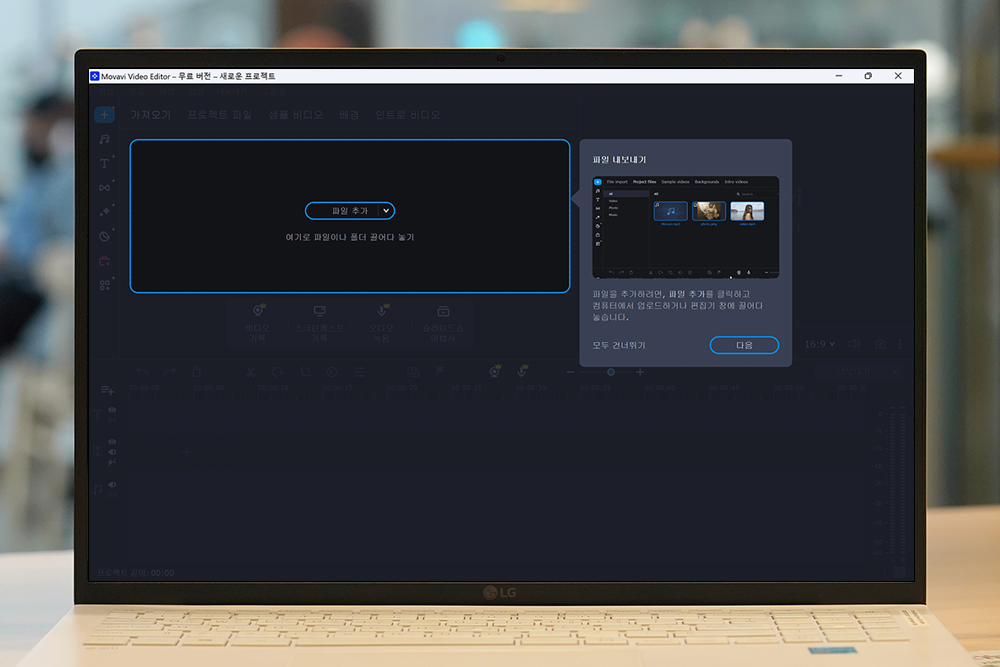The image size is (1000, 667).
Task: Click the webcam record icon in the timeline toolbar
Action: (495, 371)
